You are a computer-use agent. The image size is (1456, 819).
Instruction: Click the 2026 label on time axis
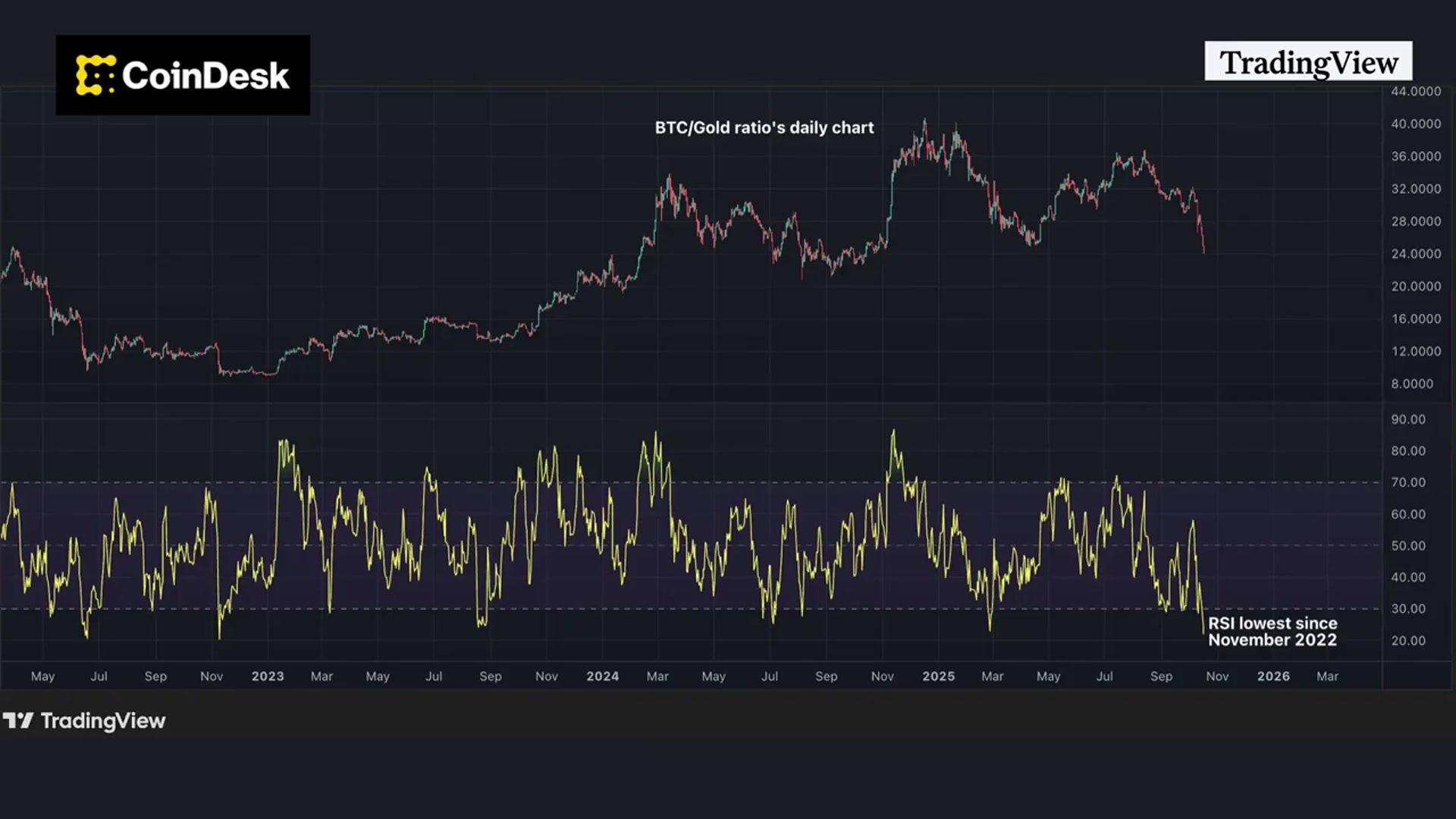1273,676
